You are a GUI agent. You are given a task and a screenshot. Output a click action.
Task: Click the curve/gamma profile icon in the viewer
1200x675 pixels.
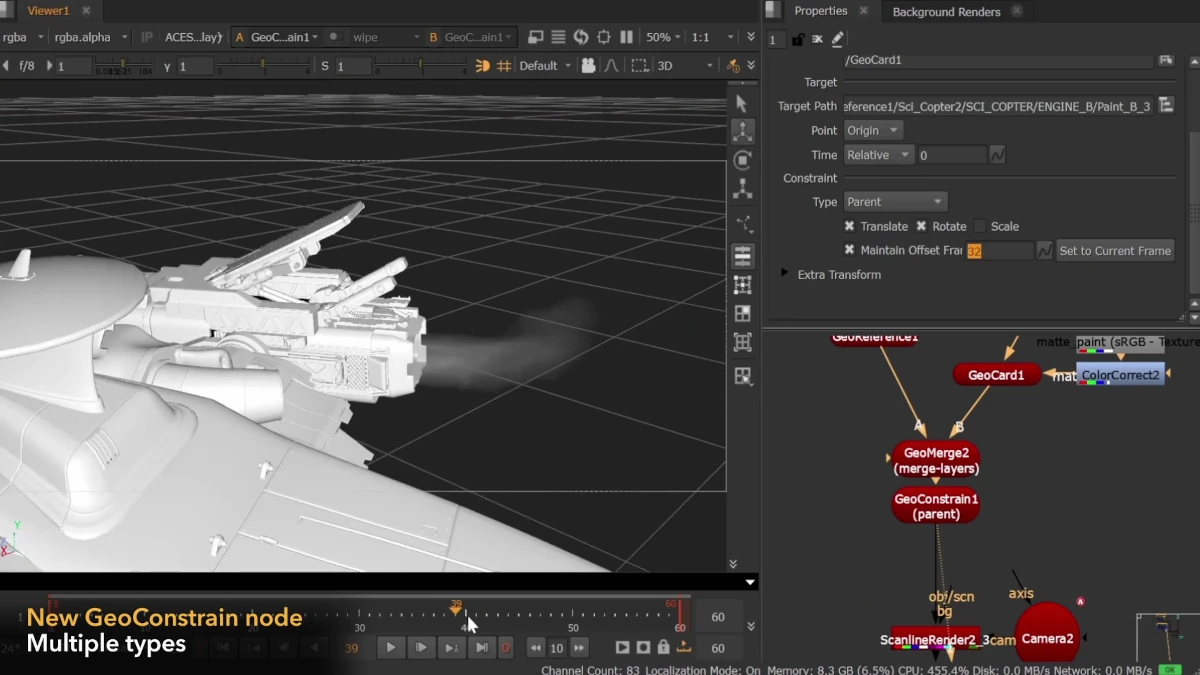612,66
